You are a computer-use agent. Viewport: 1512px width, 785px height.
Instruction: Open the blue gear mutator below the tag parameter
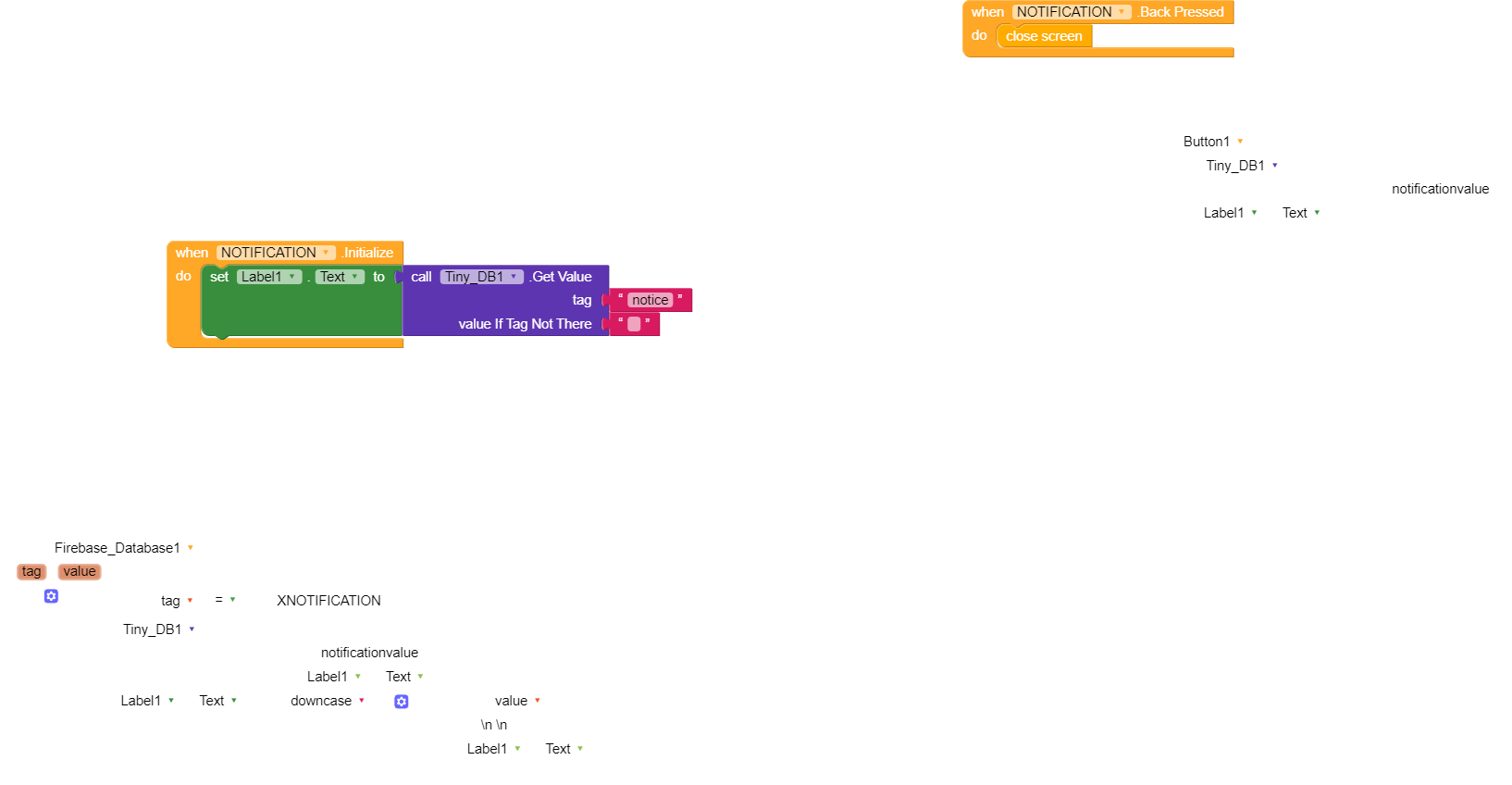[52, 596]
